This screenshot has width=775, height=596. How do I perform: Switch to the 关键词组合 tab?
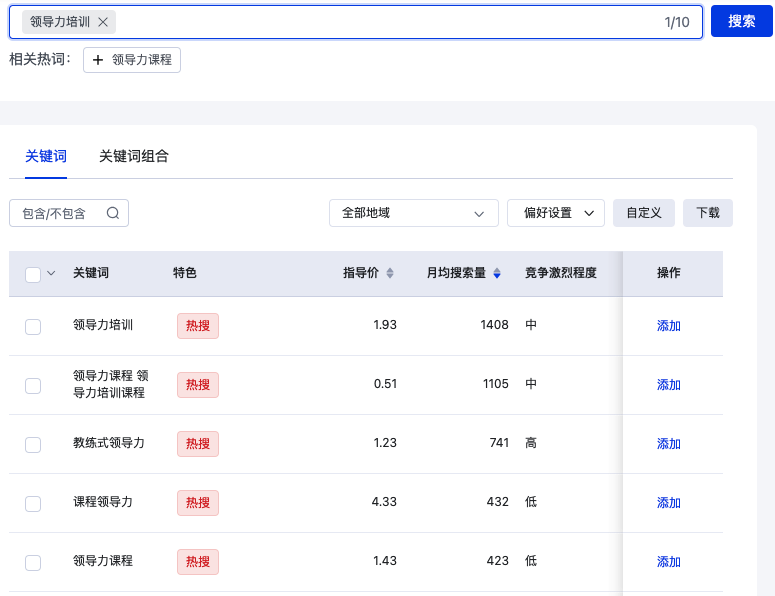(x=134, y=156)
